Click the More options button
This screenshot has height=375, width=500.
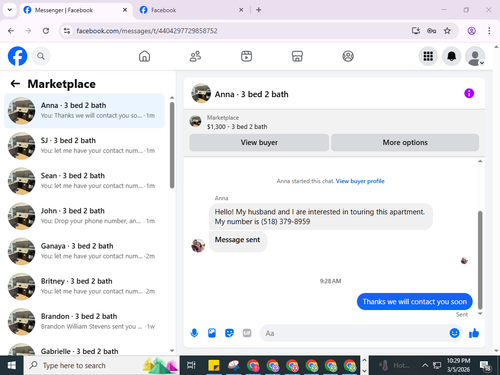pos(405,142)
